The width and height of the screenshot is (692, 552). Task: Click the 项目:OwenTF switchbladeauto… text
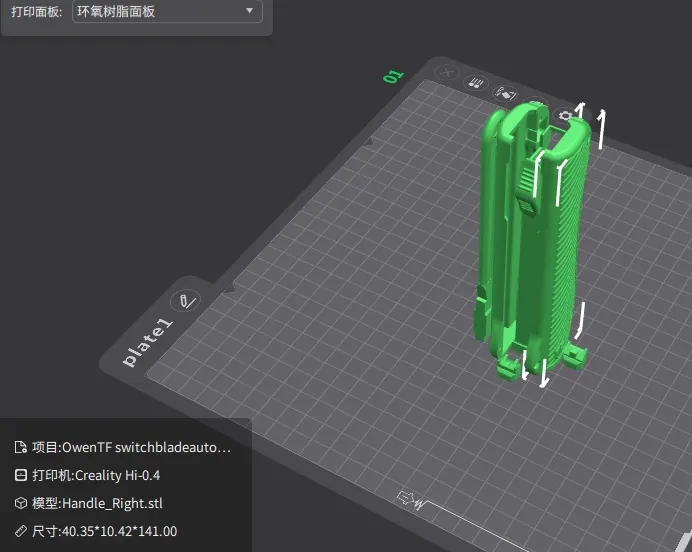[x=131, y=447]
